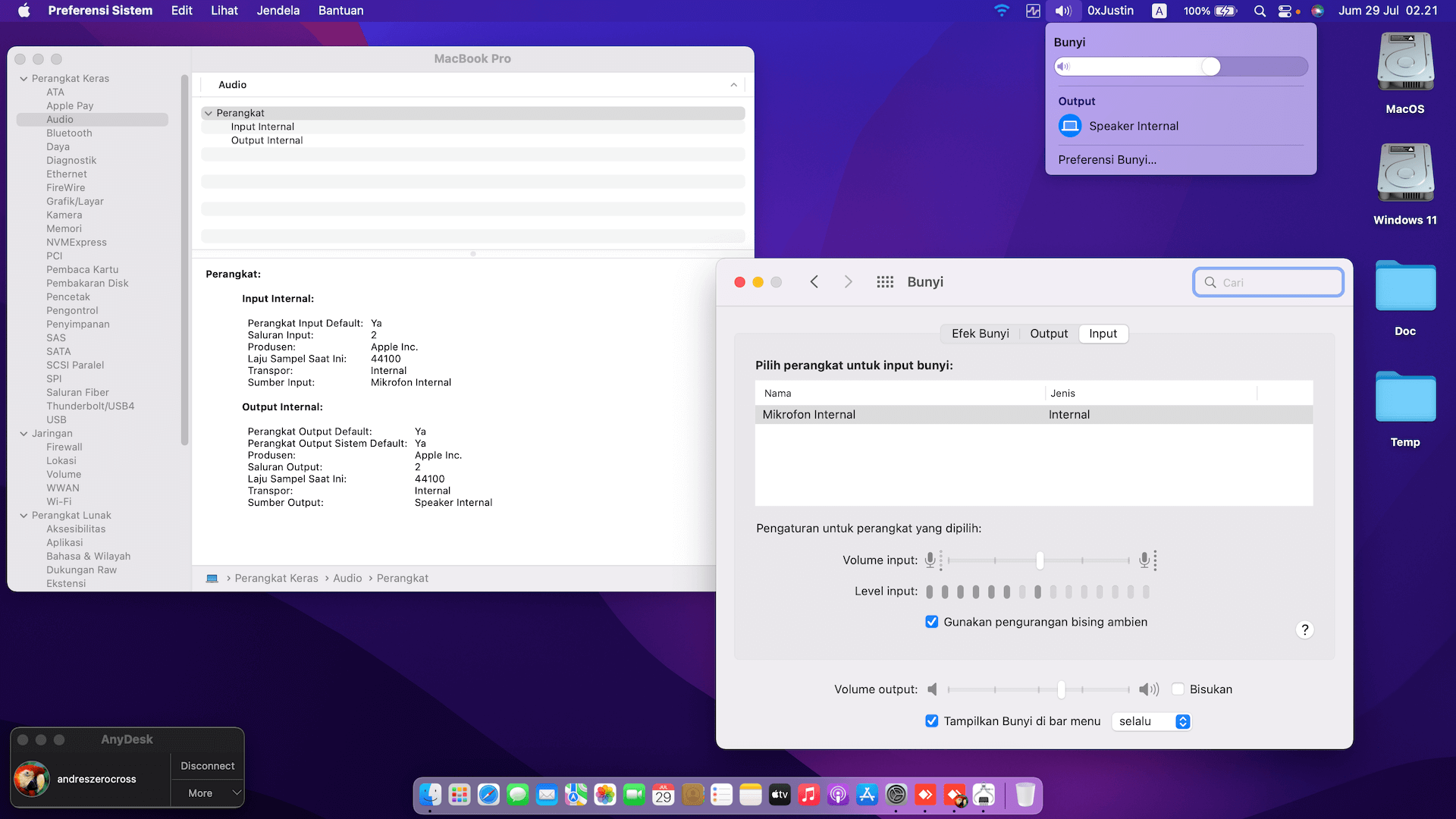The image size is (1456, 819).
Task: Open Spotlight search icon in menu bar
Action: [x=1260, y=11]
